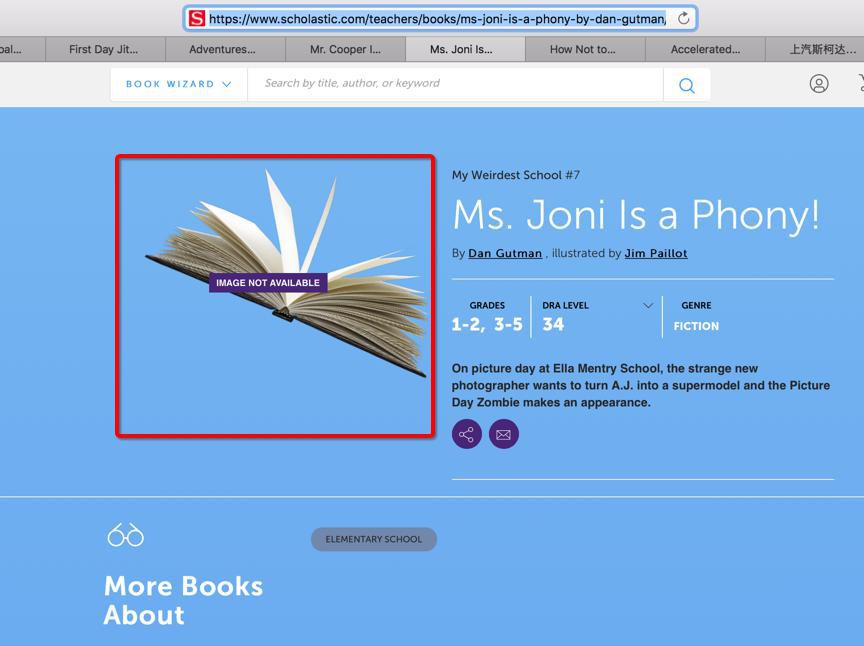
Task: Click the book cover placeholder image
Action: (276, 297)
